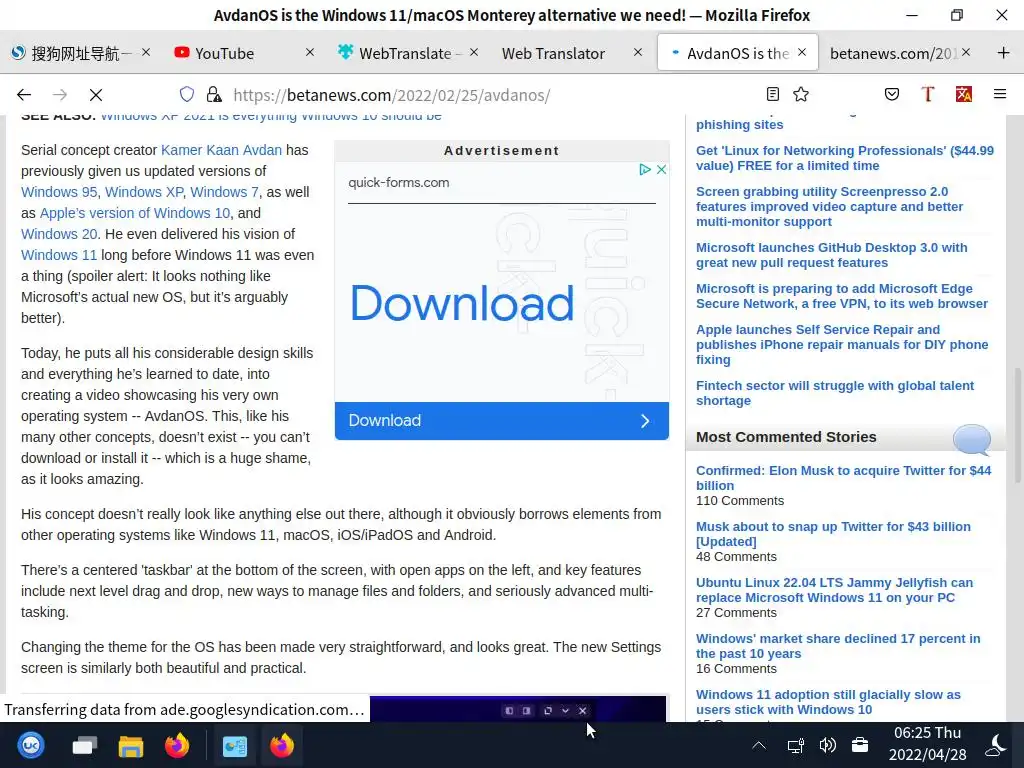Open Windows market share declined story
1024x768 pixels.
click(x=838, y=646)
